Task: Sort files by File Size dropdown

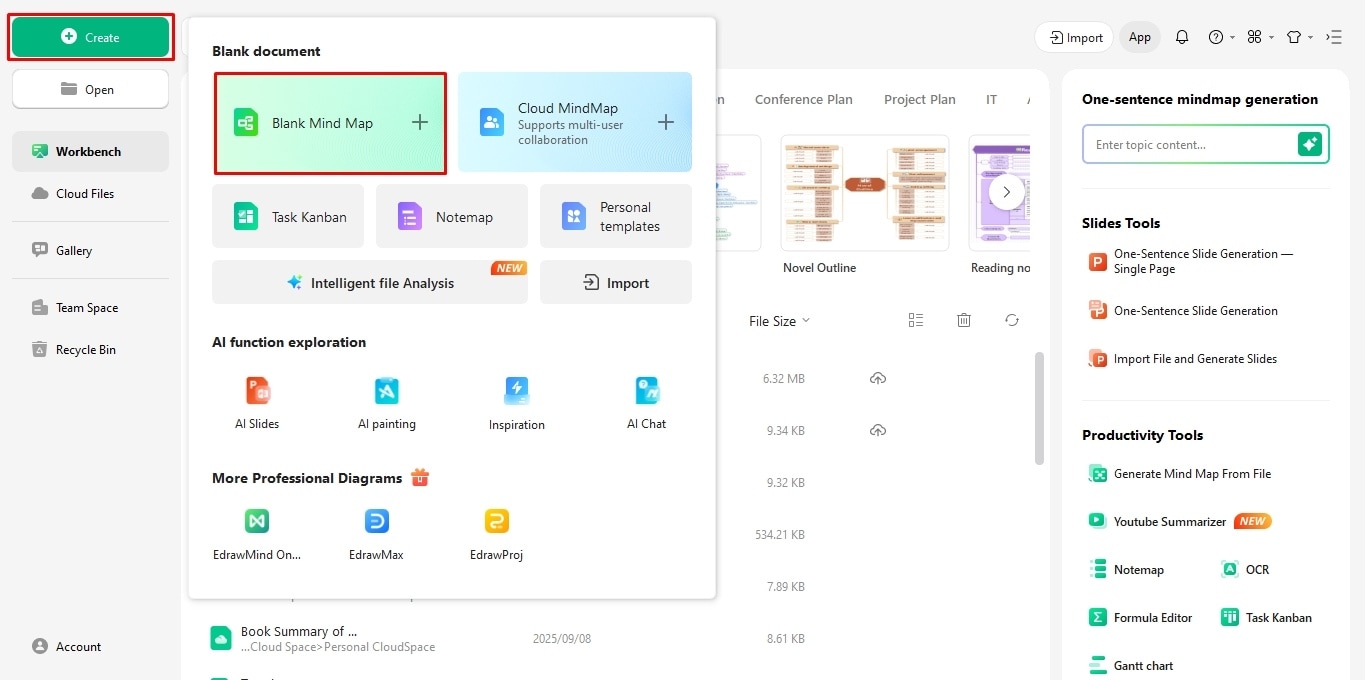Action: [779, 320]
